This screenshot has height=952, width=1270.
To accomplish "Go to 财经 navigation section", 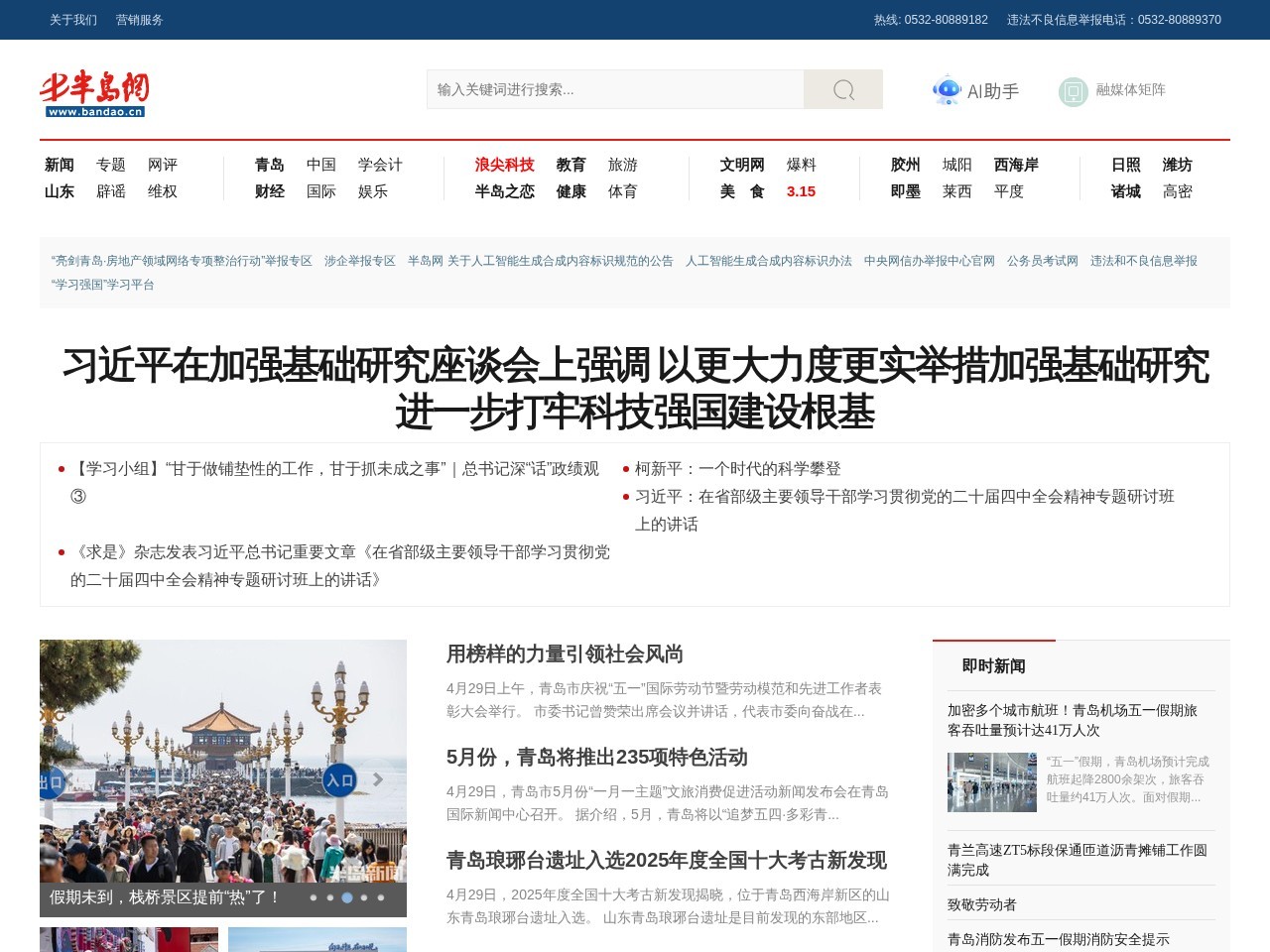I will pos(270,191).
